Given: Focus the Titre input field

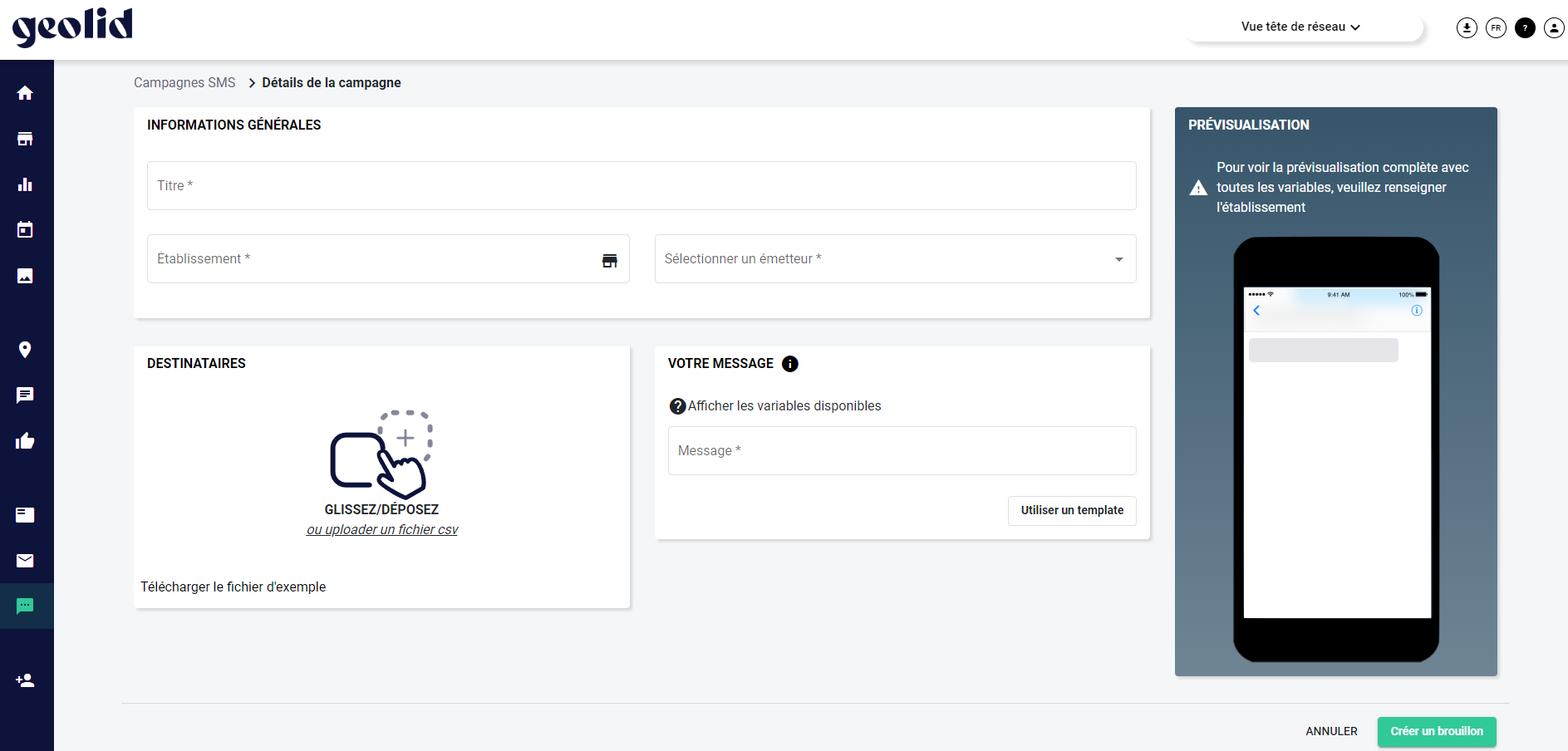Looking at the screenshot, I should click(641, 186).
